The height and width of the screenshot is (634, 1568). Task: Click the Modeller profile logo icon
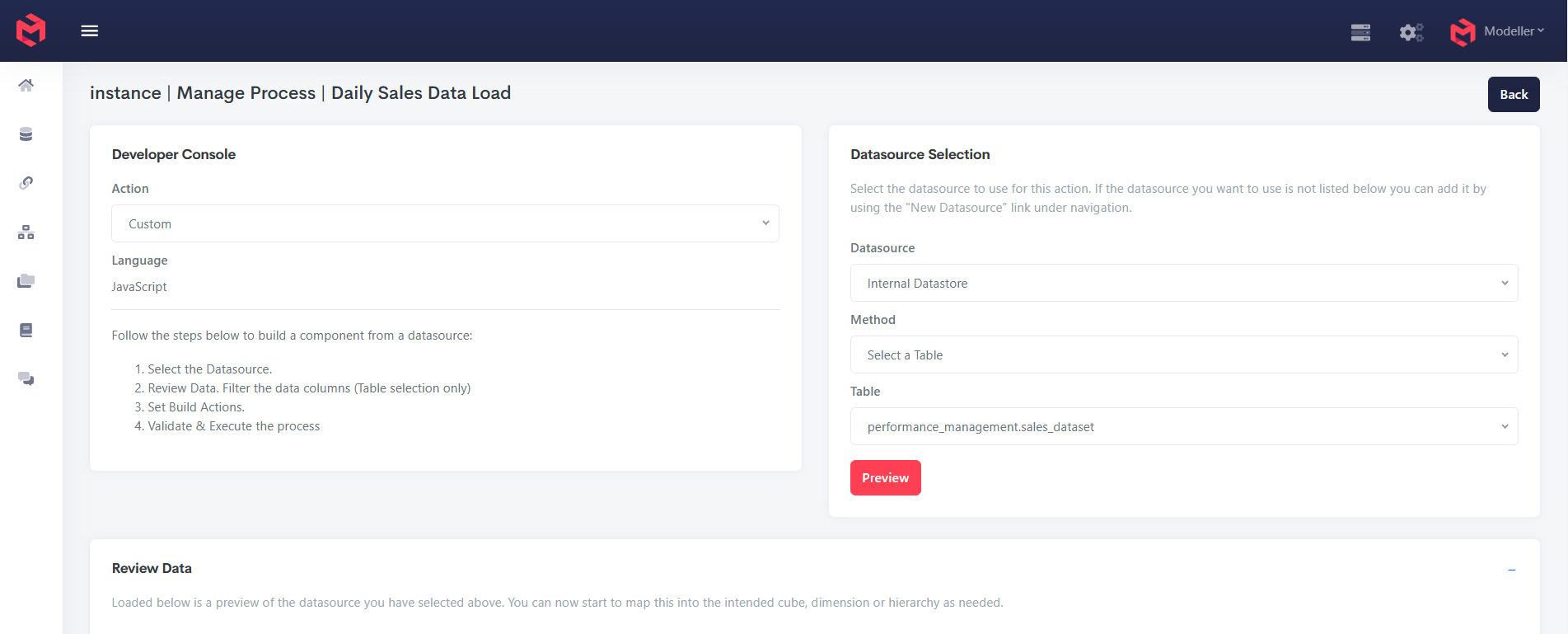pyautogui.click(x=1463, y=32)
